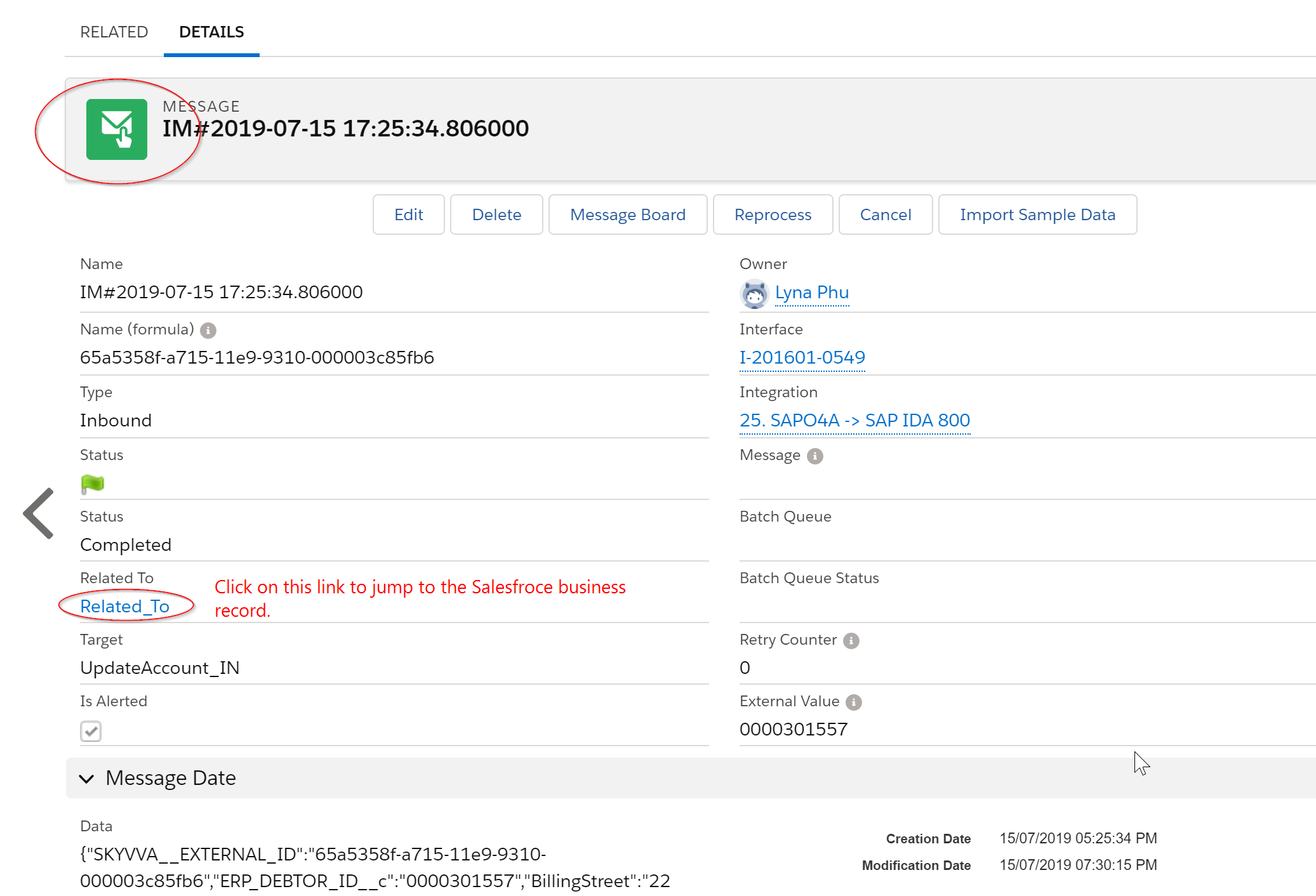Open the 25. SAPO4A -> SAP IDA 800 integration

click(854, 421)
